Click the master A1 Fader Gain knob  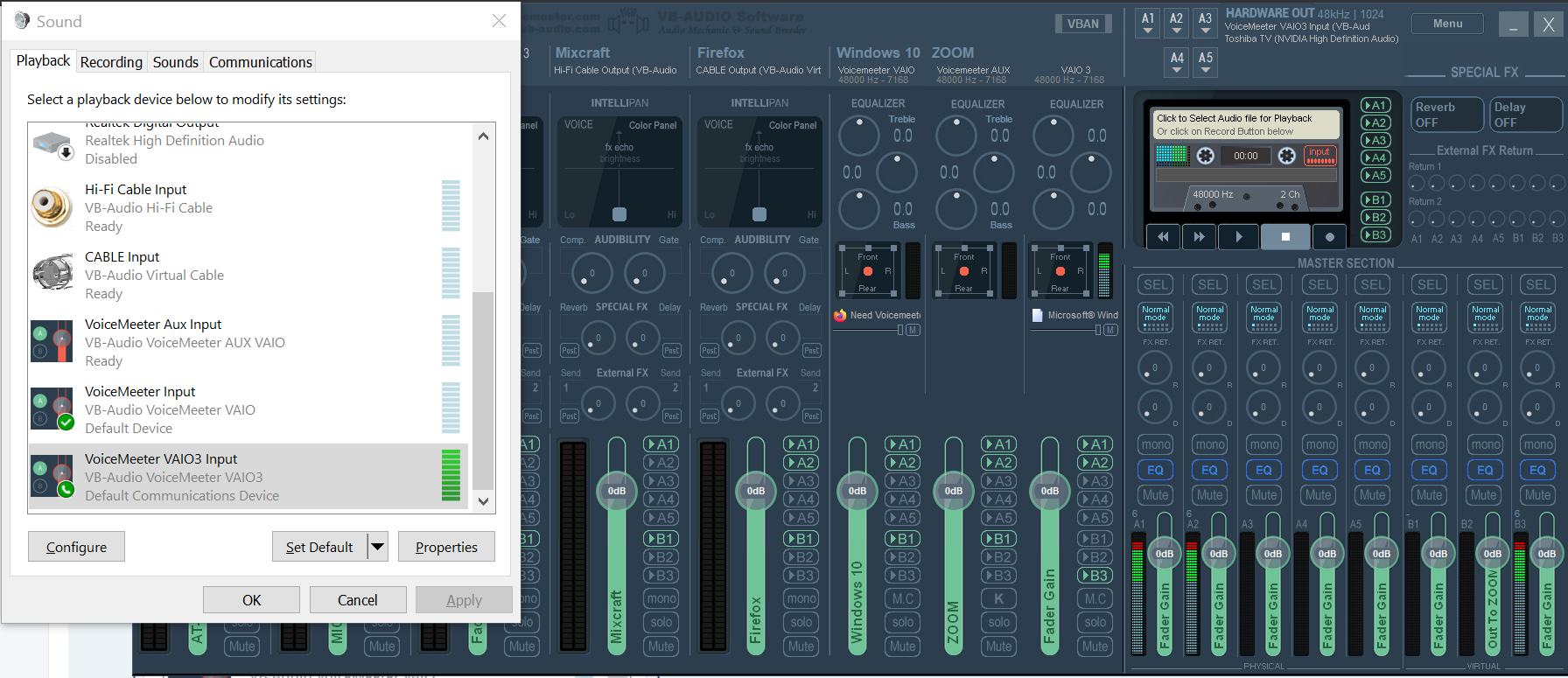pos(1165,554)
